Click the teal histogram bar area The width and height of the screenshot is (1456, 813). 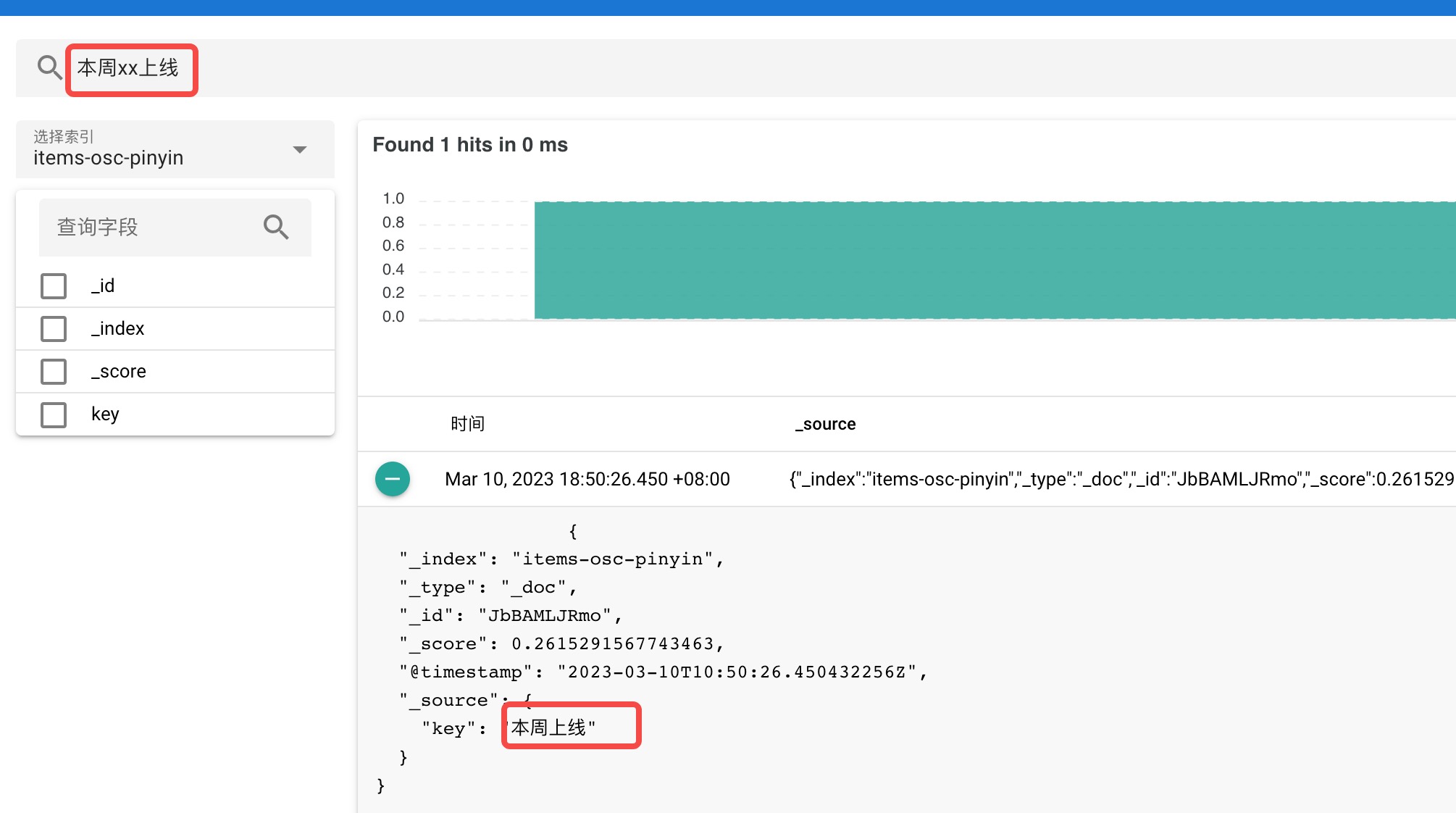coord(942,257)
